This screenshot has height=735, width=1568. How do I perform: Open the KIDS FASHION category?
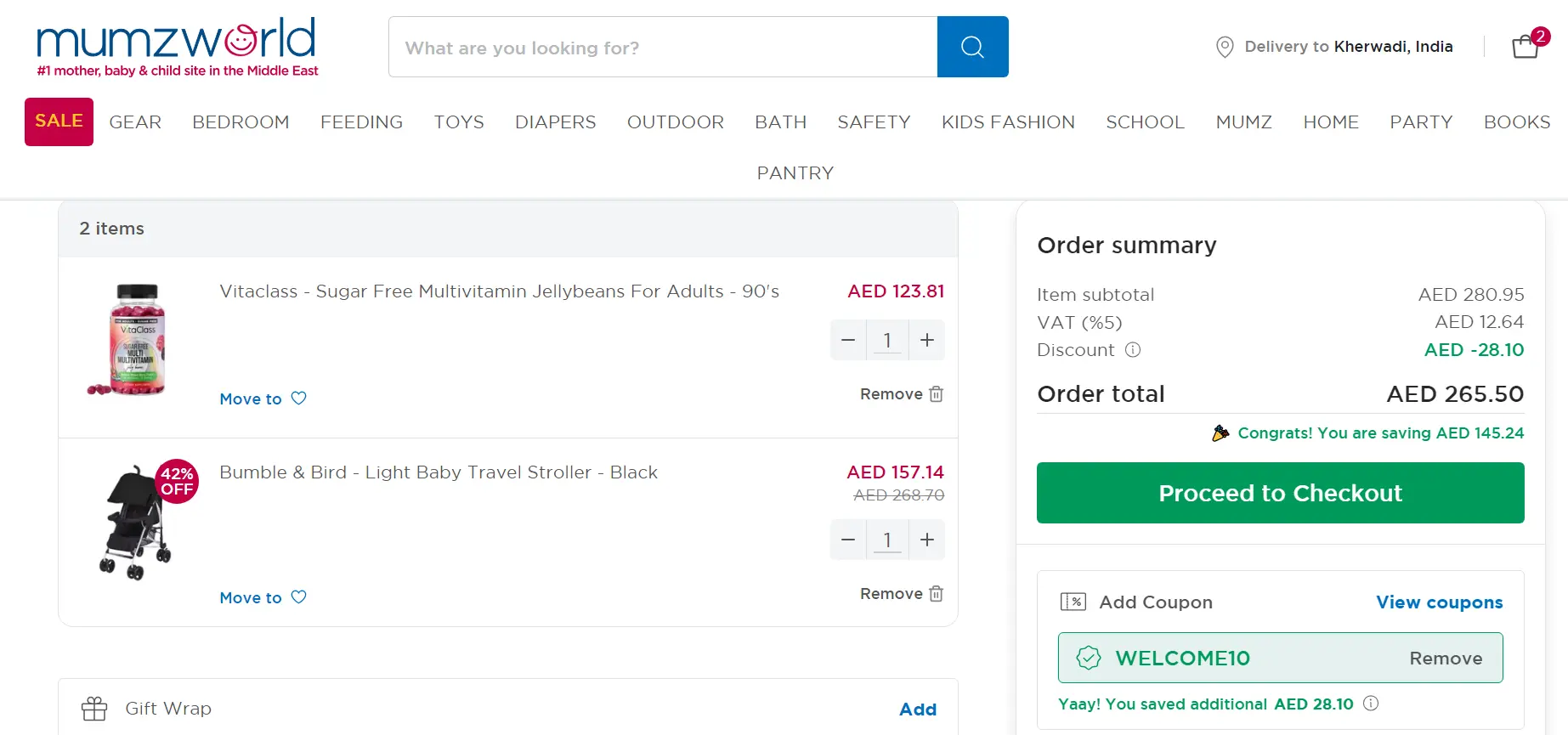[1008, 122]
